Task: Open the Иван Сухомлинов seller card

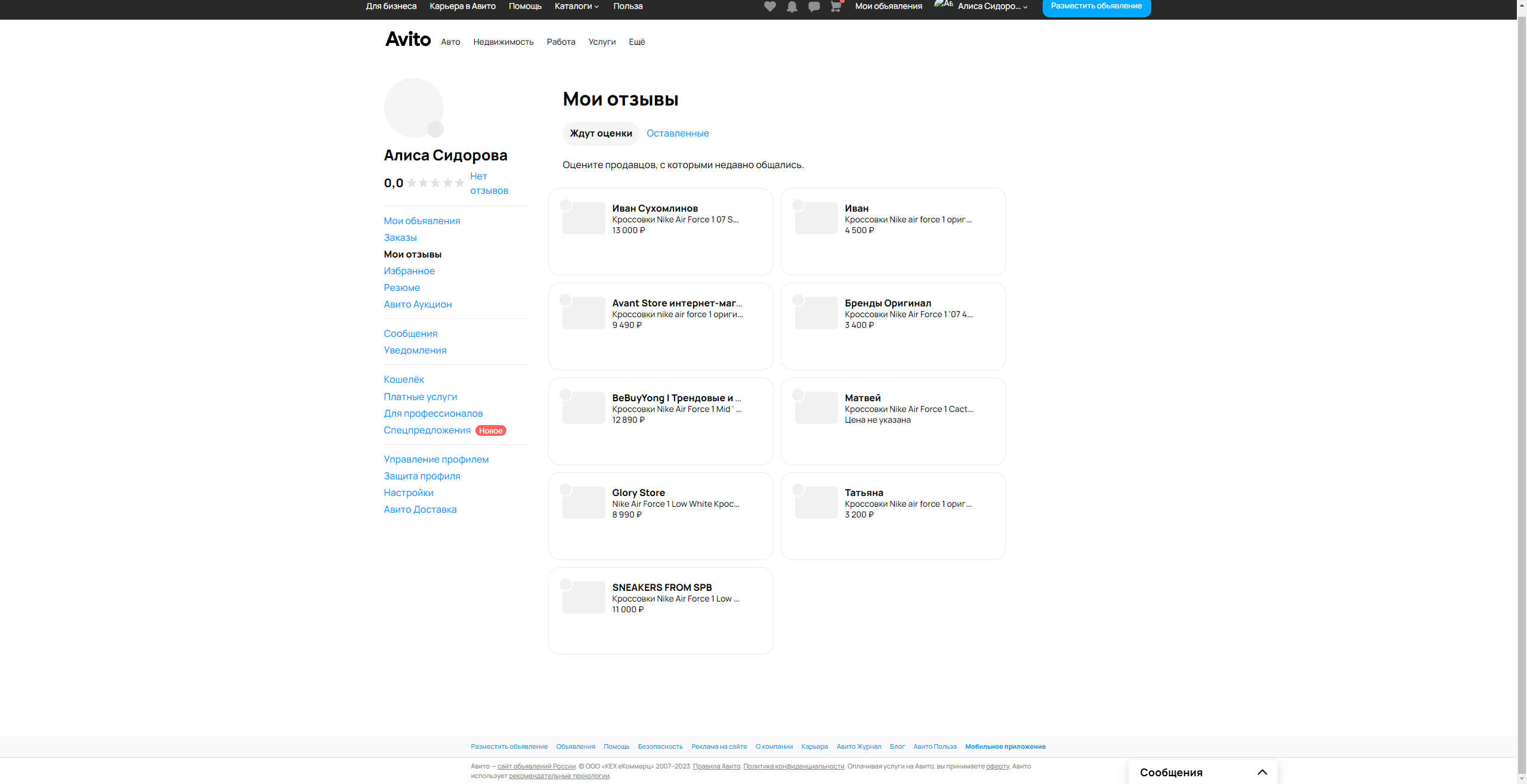Action: pos(660,231)
